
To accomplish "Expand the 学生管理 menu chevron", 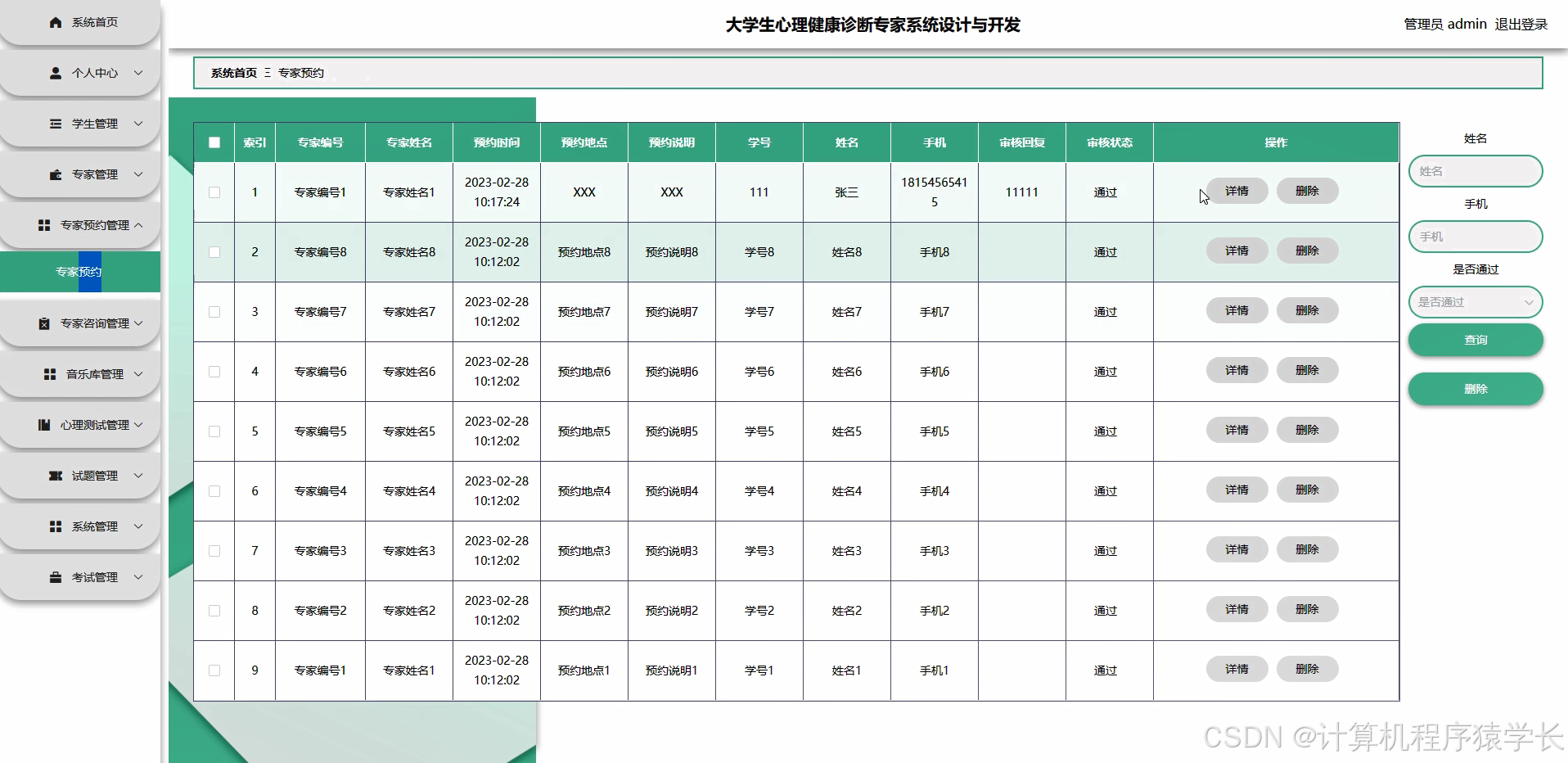I will (x=138, y=124).
